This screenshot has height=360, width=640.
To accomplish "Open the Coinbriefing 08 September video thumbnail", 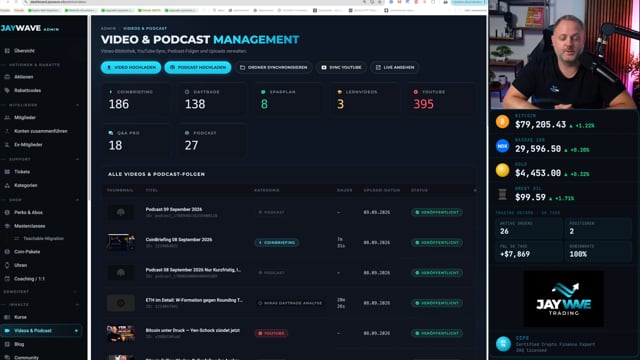I will pyautogui.click(x=121, y=242).
